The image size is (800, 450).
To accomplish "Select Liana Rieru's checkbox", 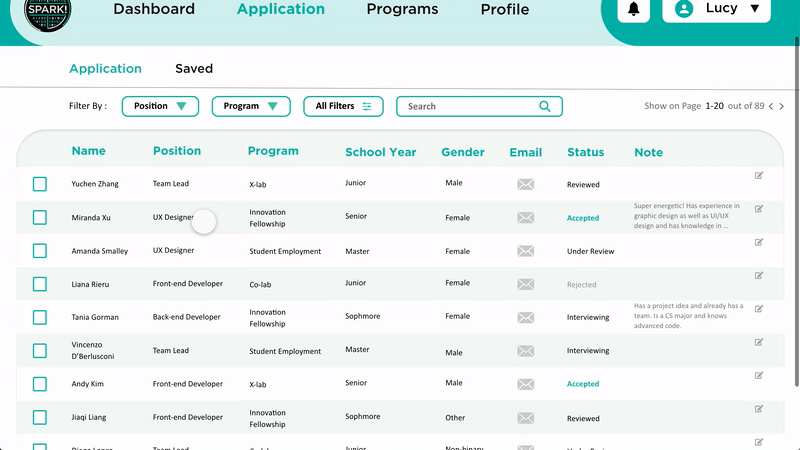I will click(40, 284).
